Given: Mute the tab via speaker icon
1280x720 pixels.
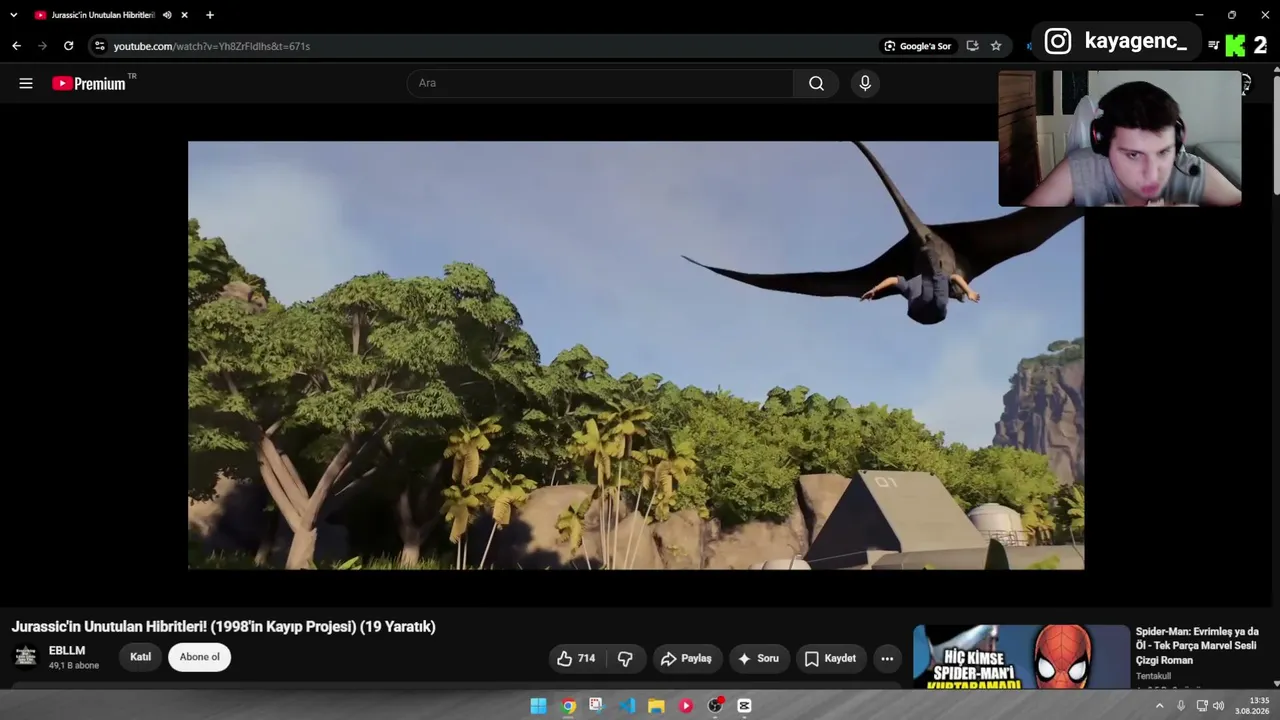Looking at the screenshot, I should [167, 15].
